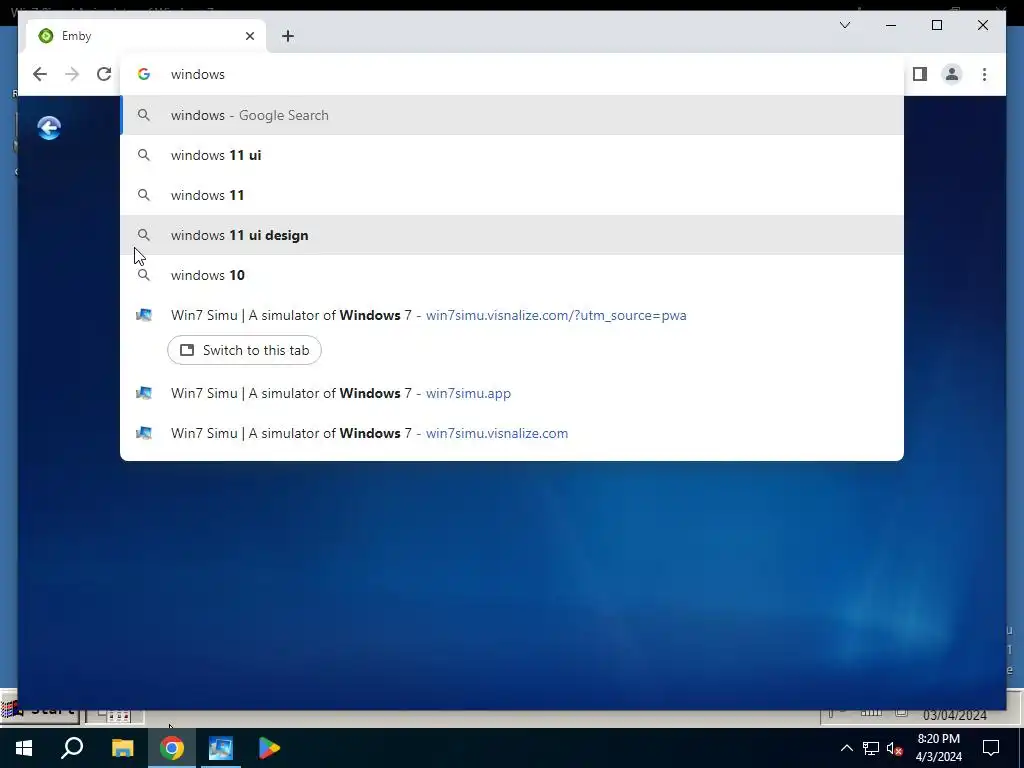Click network icon in system tray
1024x768 pixels.
coord(871,748)
